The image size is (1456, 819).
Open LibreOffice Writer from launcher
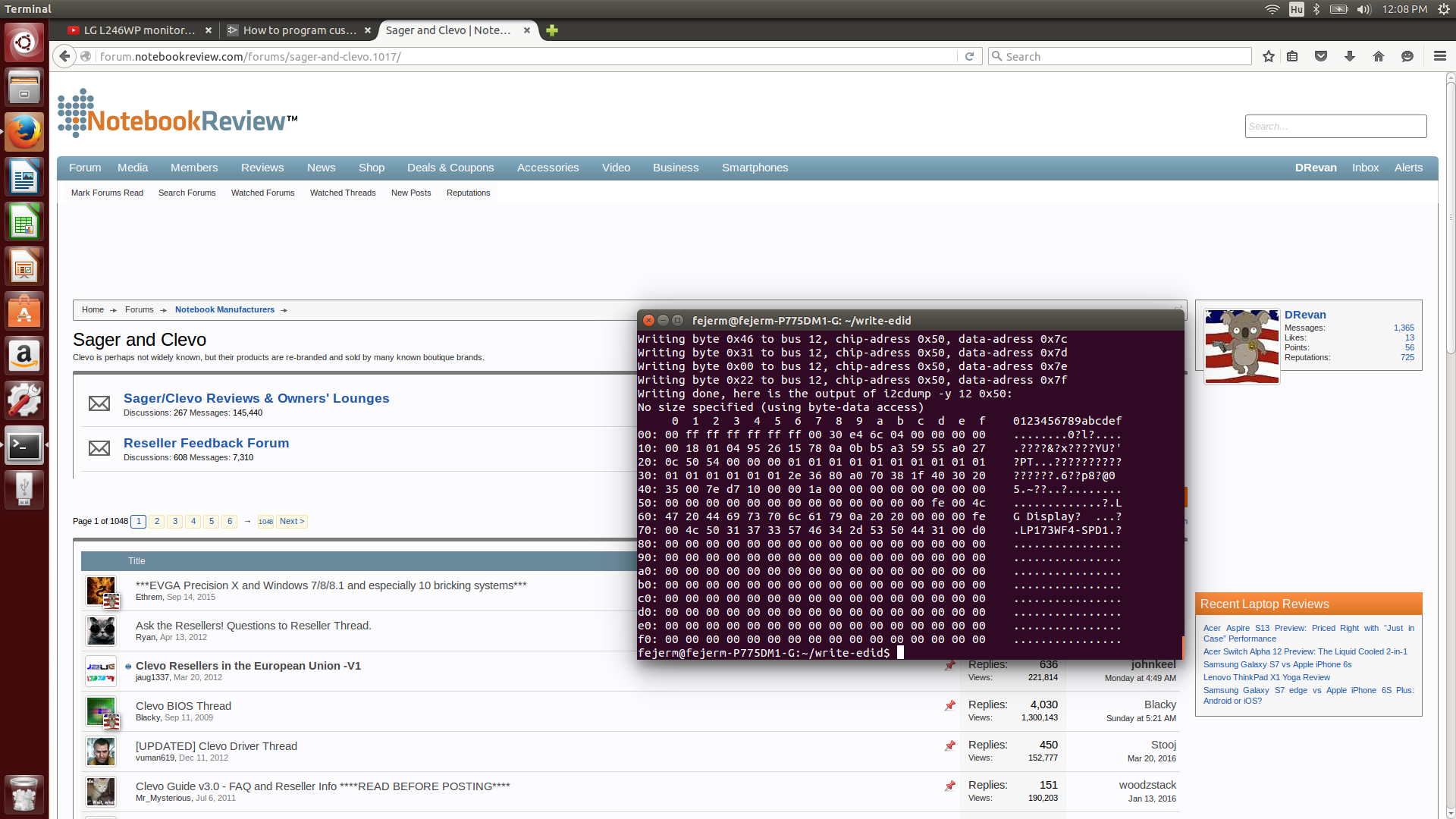pos(24,177)
